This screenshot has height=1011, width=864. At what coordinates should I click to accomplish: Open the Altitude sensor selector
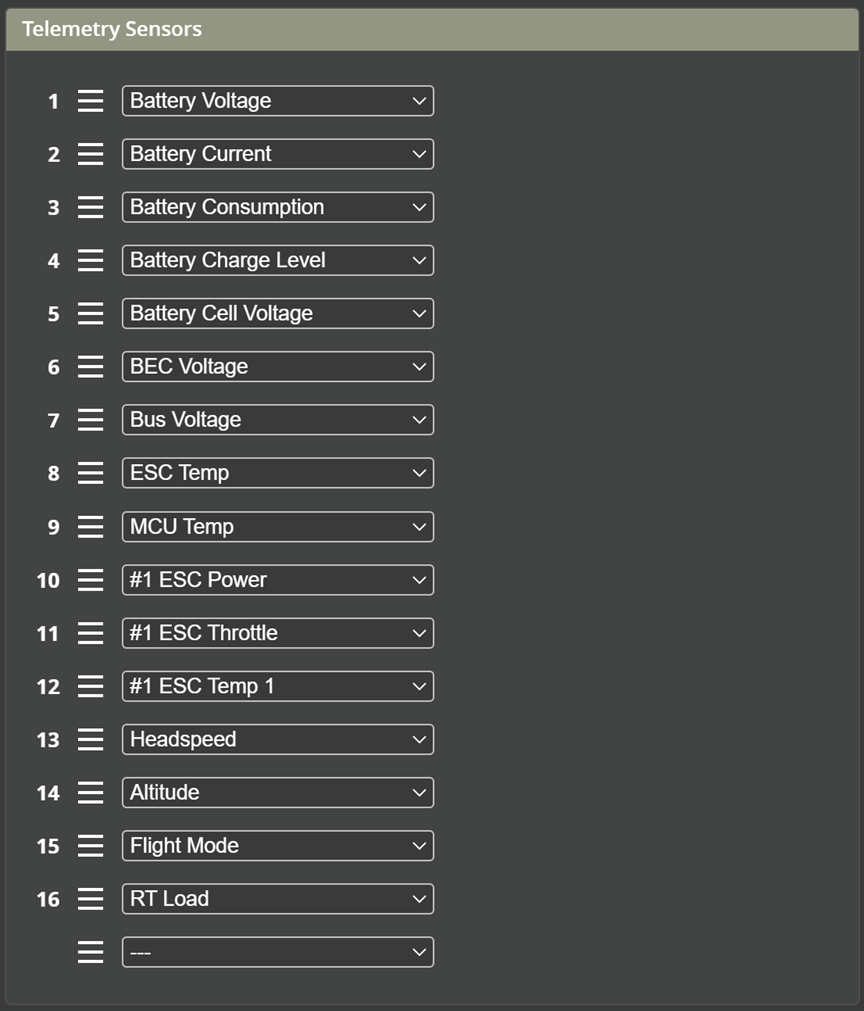(277, 792)
